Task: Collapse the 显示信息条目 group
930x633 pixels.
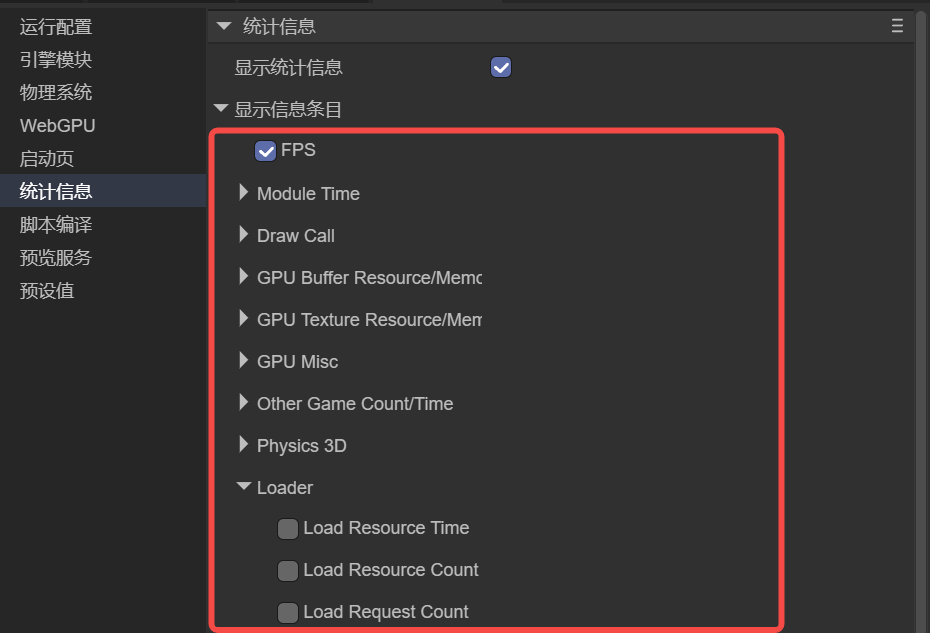Action: 221,109
